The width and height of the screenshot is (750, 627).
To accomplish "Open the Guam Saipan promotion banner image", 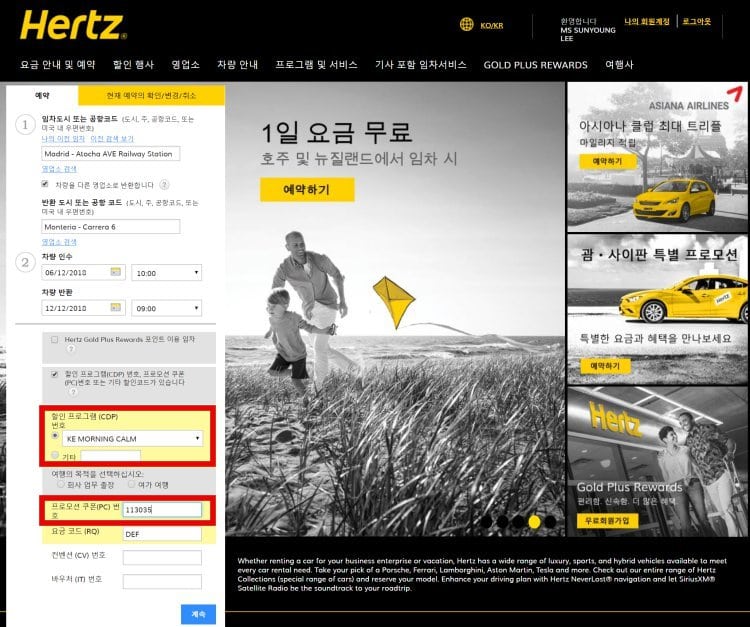I will tap(657, 309).
